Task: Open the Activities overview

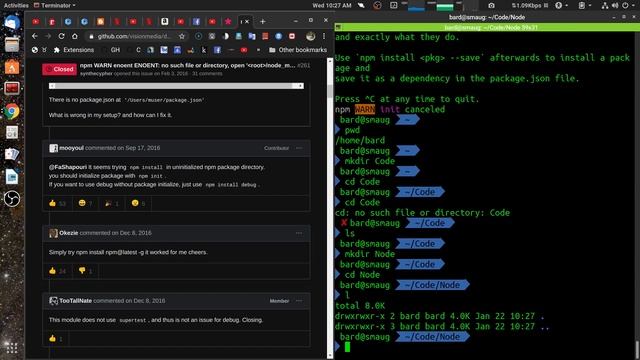Action: [16, 5]
